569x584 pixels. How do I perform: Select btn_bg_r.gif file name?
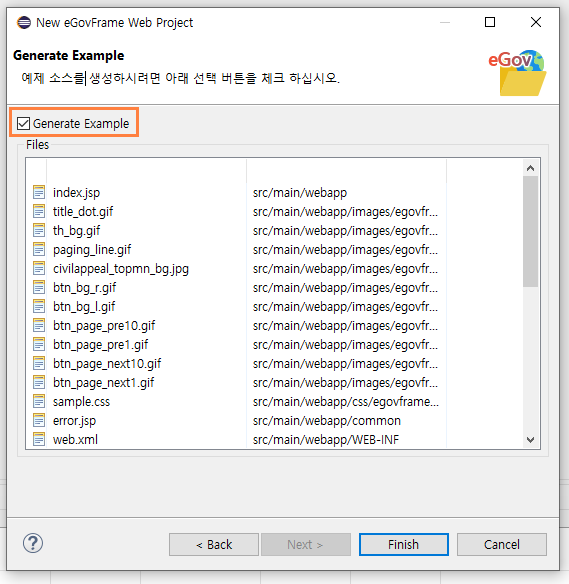(x=85, y=288)
